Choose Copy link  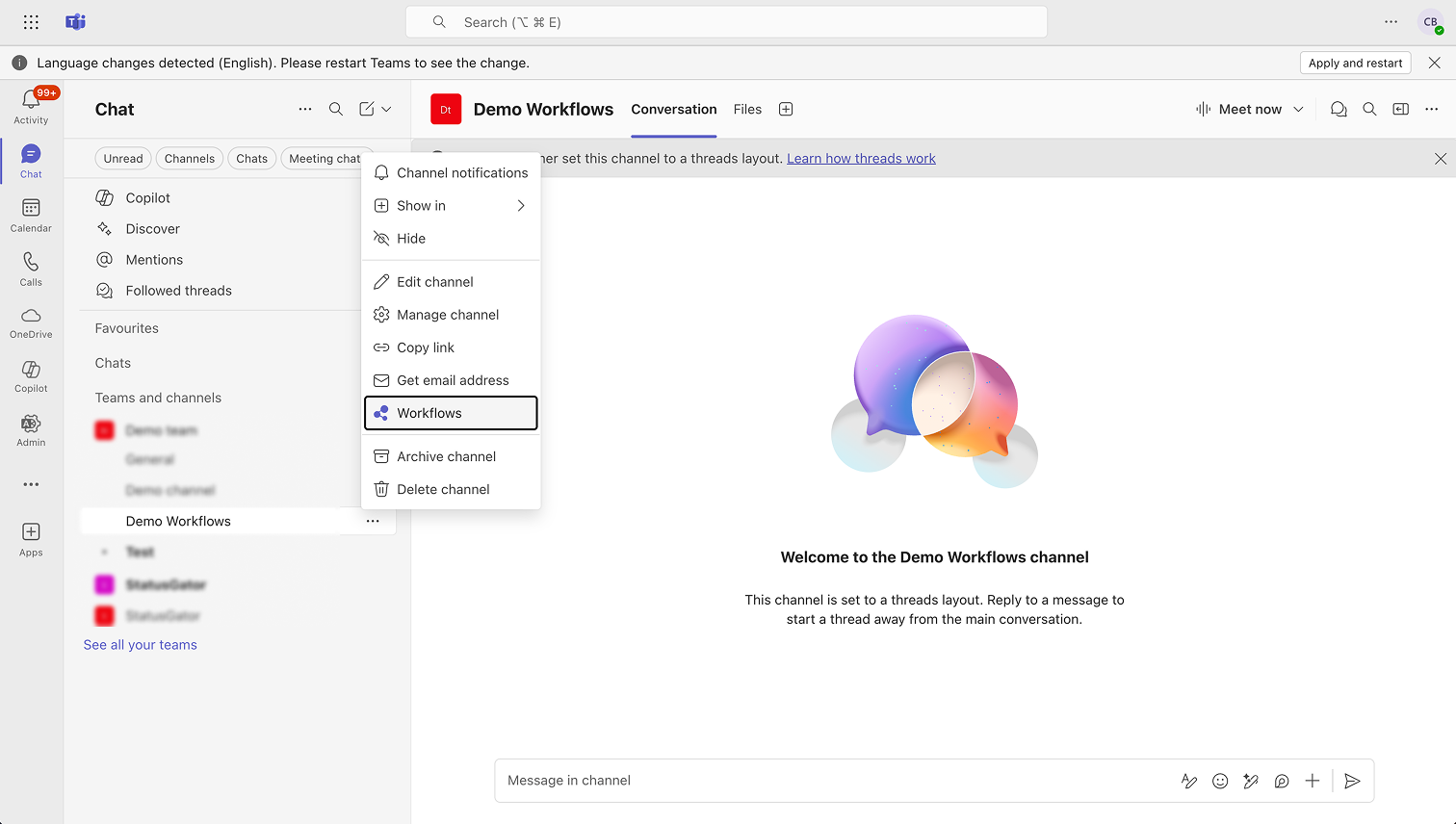(451, 348)
